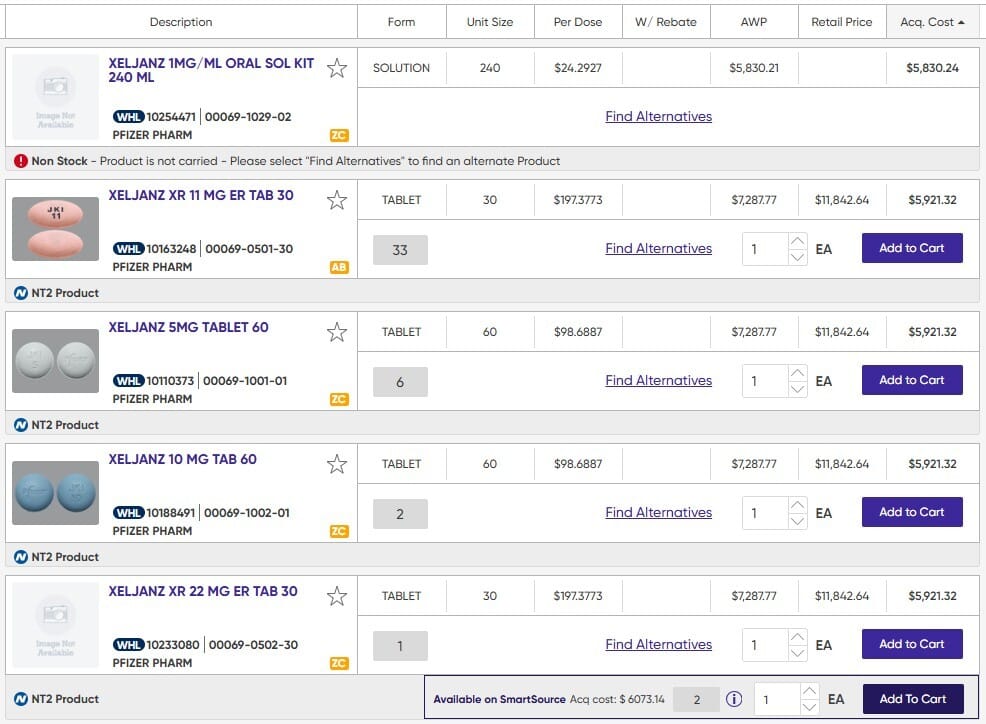Increase quantity for XELJANZ XR 11 MG
986x724 pixels.
797,241
